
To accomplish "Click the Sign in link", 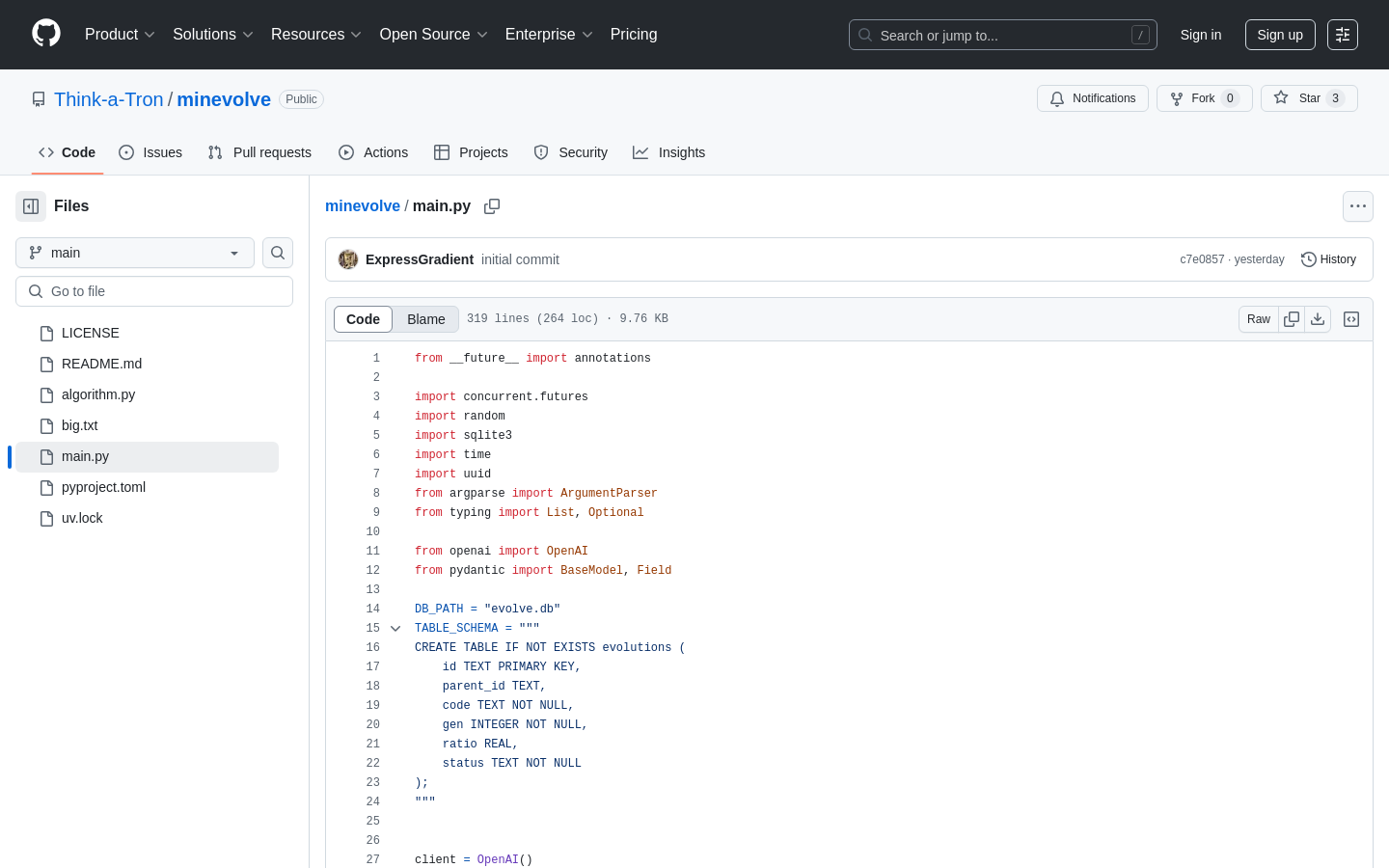I will (1201, 35).
